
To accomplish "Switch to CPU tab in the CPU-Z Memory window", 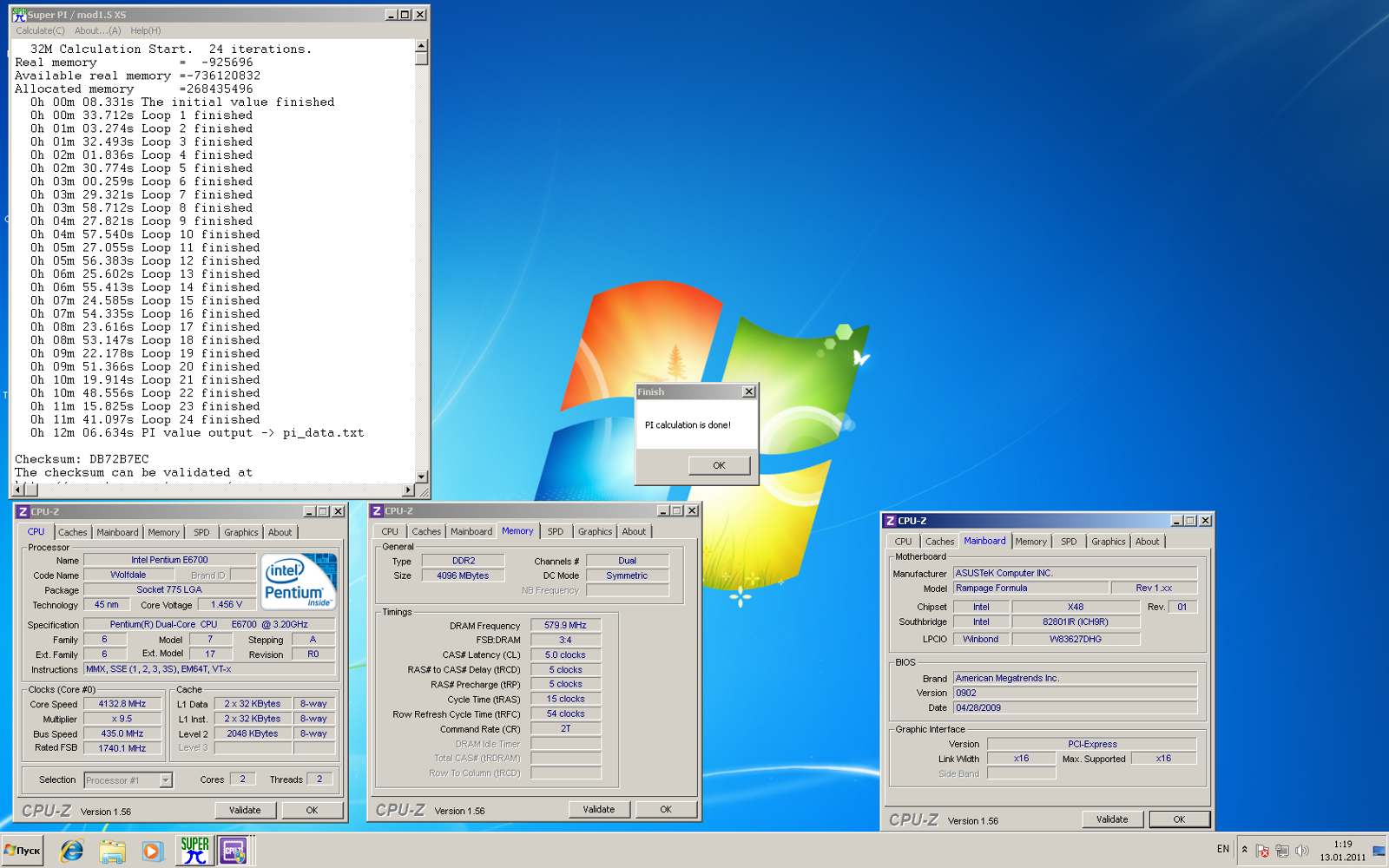I will 390,531.
